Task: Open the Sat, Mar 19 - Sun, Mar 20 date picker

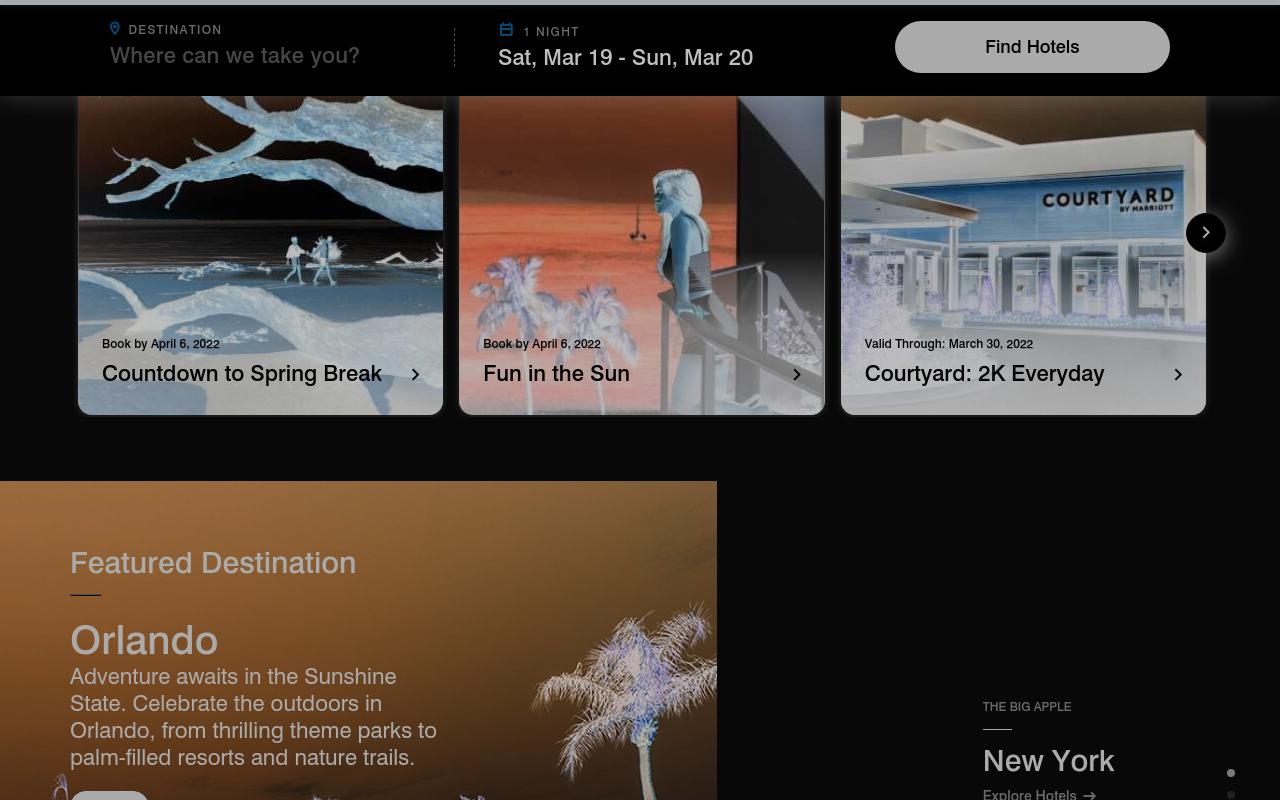Action: pyautogui.click(x=626, y=57)
